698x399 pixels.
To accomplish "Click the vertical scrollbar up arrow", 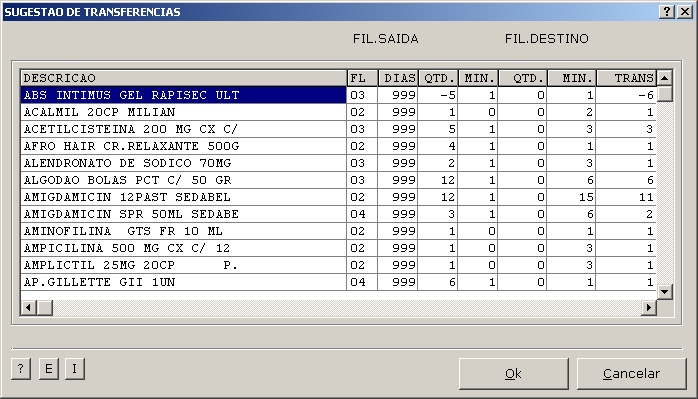I will [x=665, y=78].
